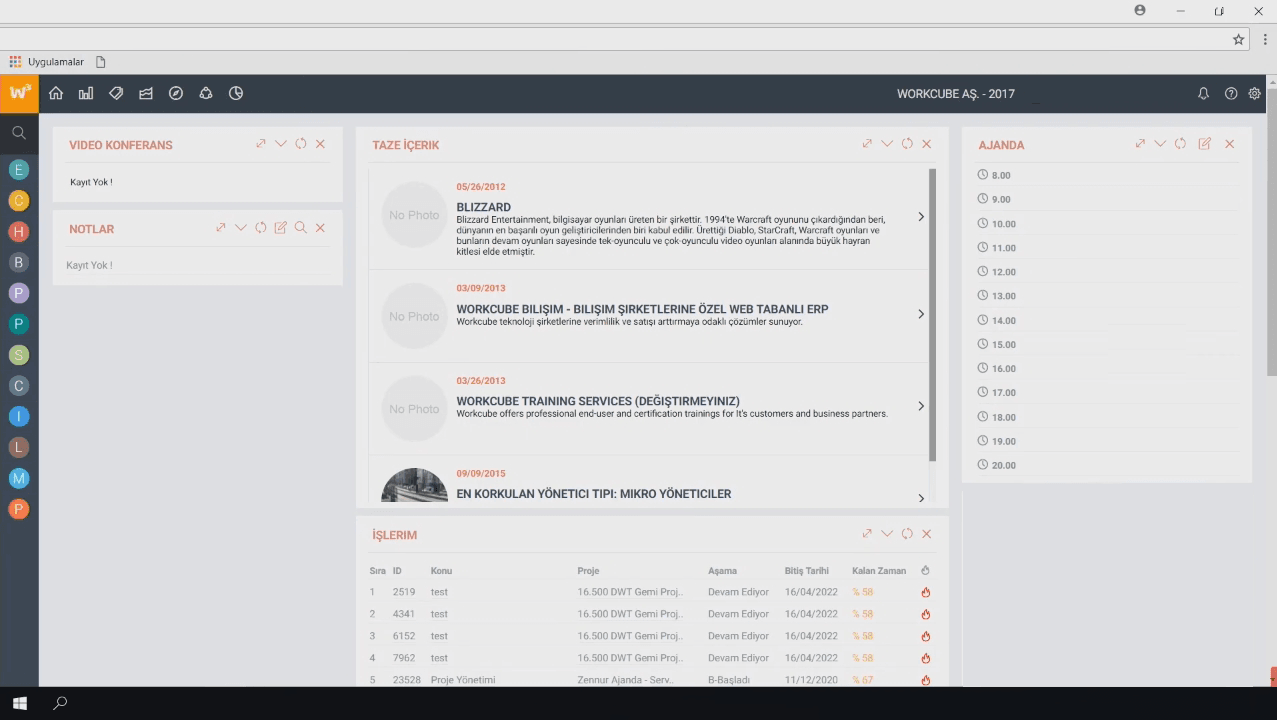Open notifications bell icon

(1204, 93)
